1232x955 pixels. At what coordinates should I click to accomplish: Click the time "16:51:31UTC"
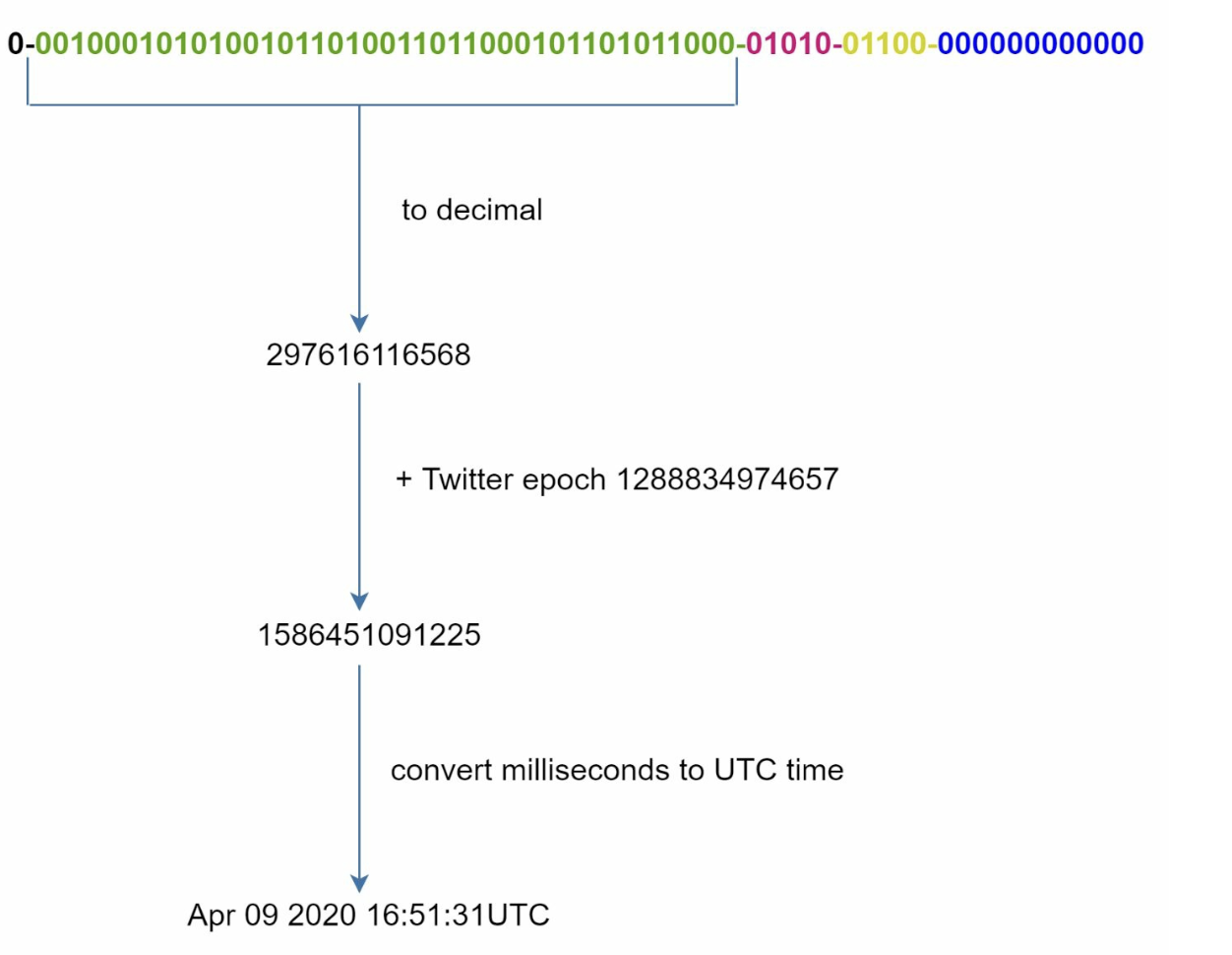[458, 915]
